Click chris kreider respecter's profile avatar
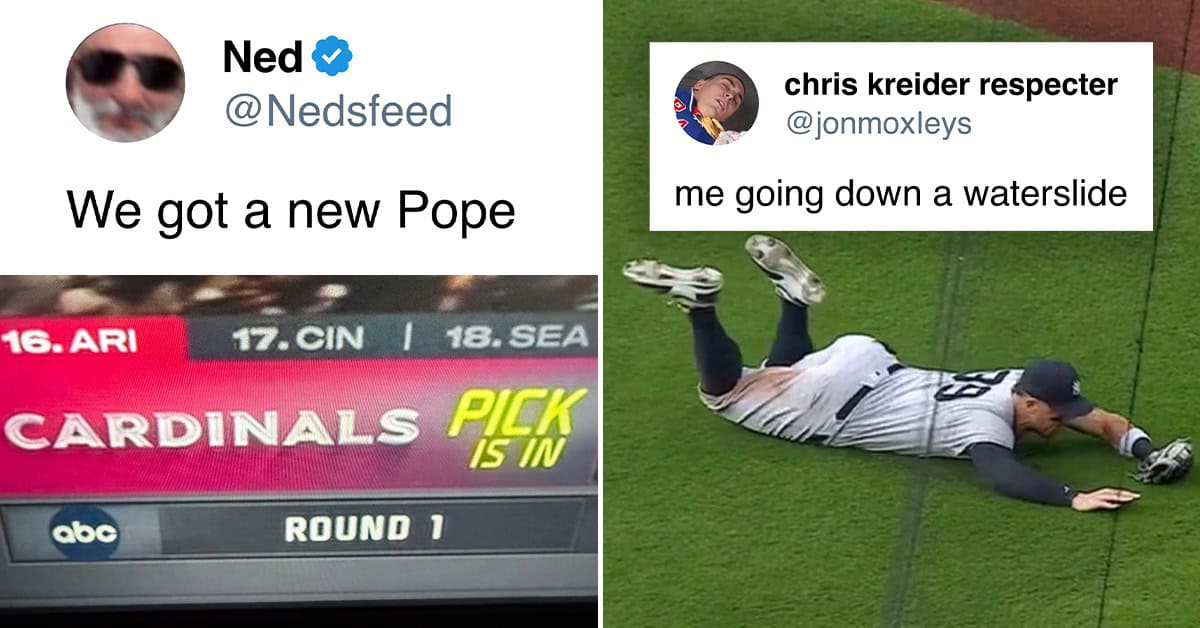1200x628 pixels. 716,103
